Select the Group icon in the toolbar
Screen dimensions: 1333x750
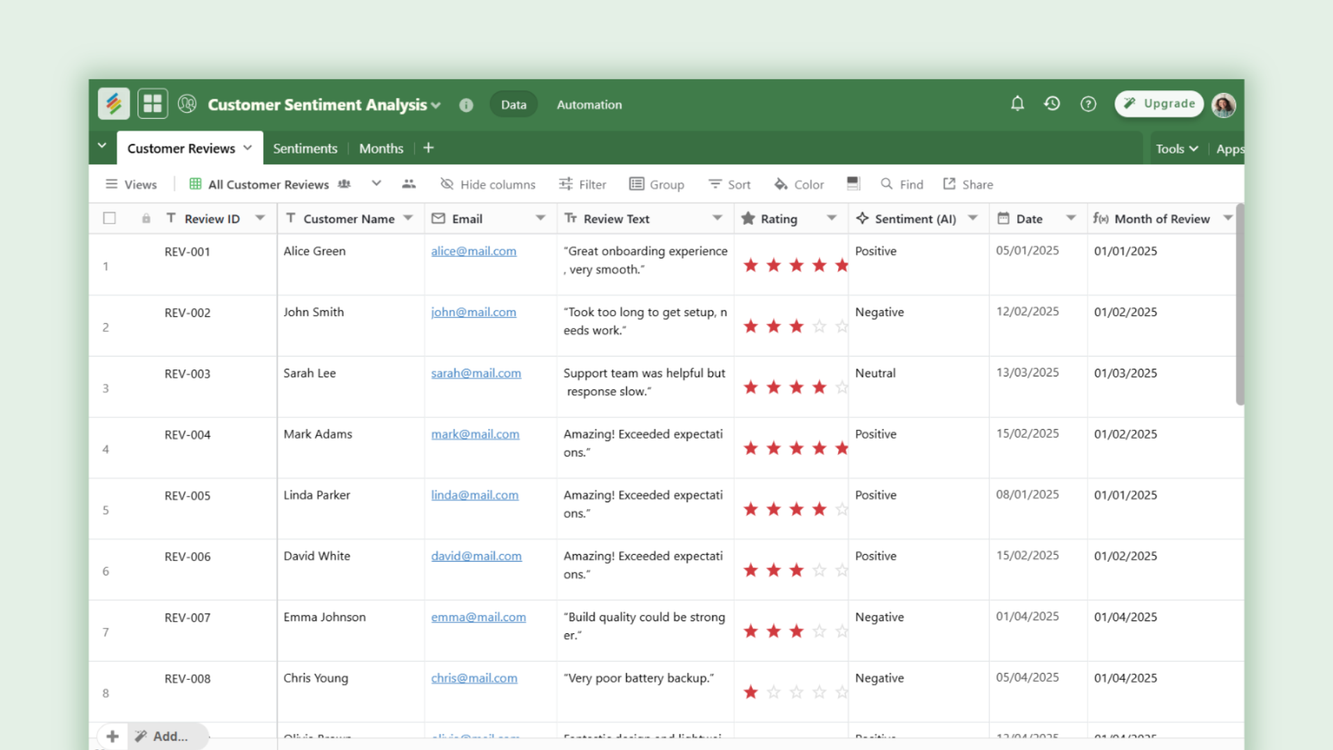637,184
